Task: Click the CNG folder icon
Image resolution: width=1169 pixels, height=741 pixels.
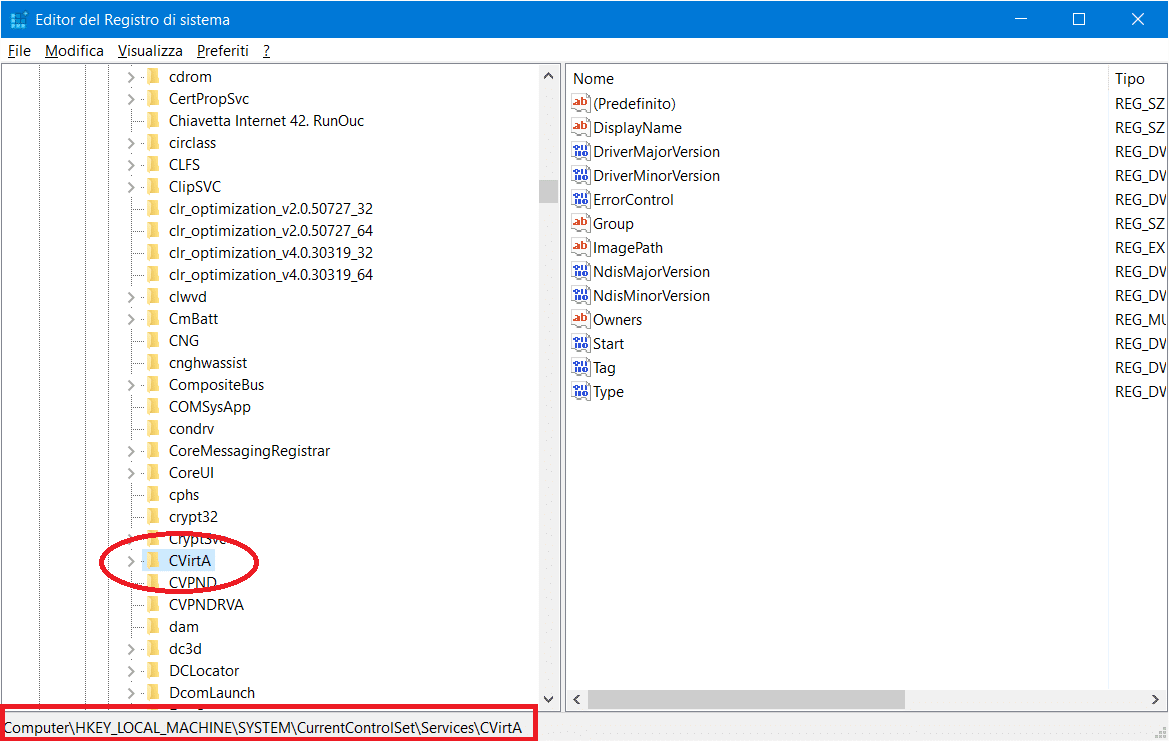Action: (153, 341)
